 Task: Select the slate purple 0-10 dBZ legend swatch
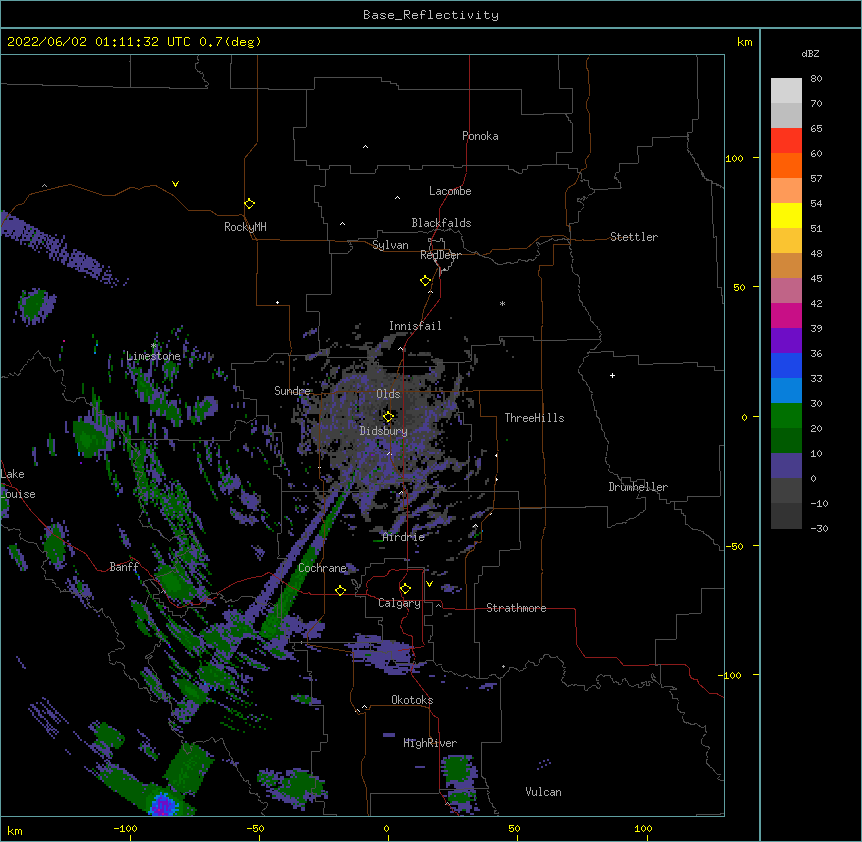(x=786, y=466)
